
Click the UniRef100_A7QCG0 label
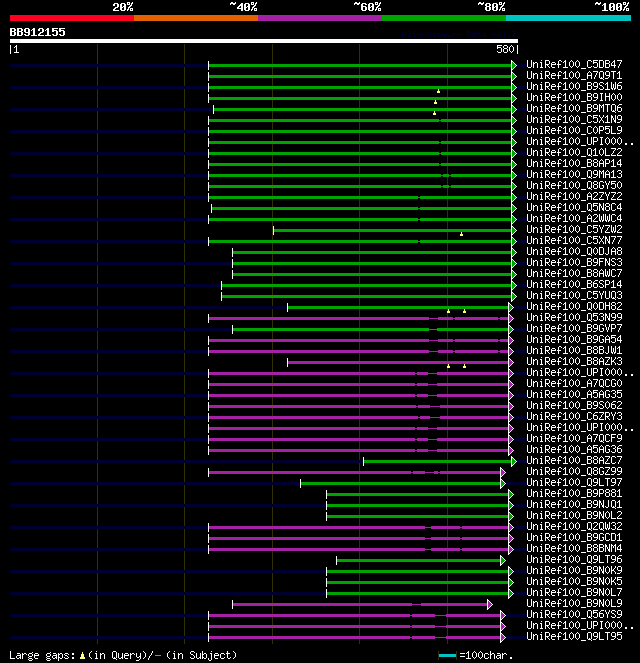574,383
